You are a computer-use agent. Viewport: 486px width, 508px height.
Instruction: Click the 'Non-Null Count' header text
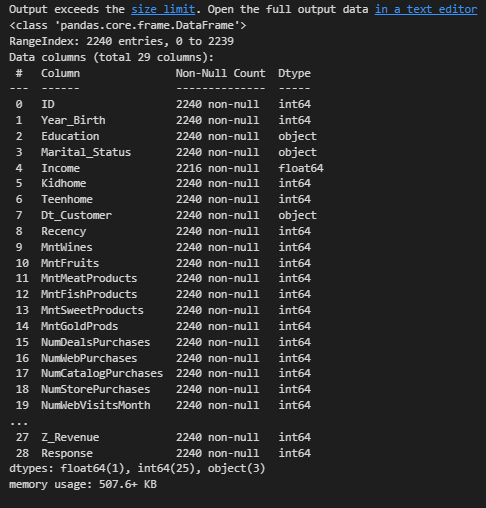point(221,73)
